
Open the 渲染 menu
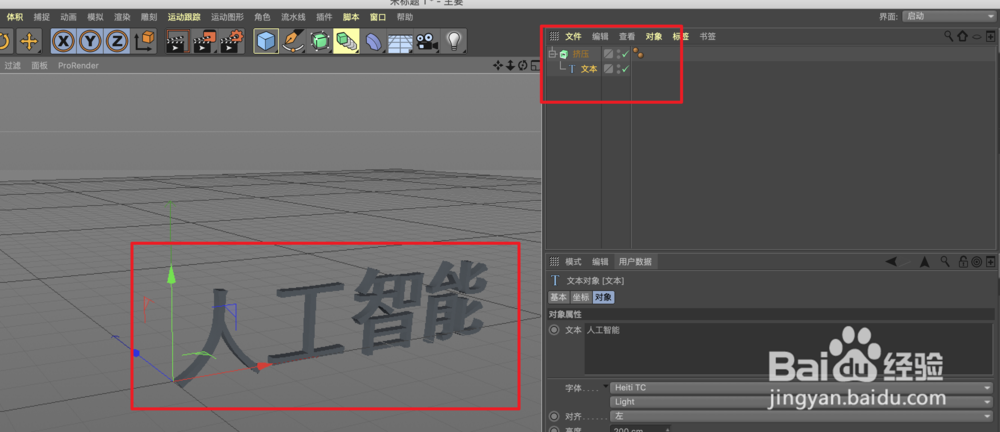click(122, 17)
